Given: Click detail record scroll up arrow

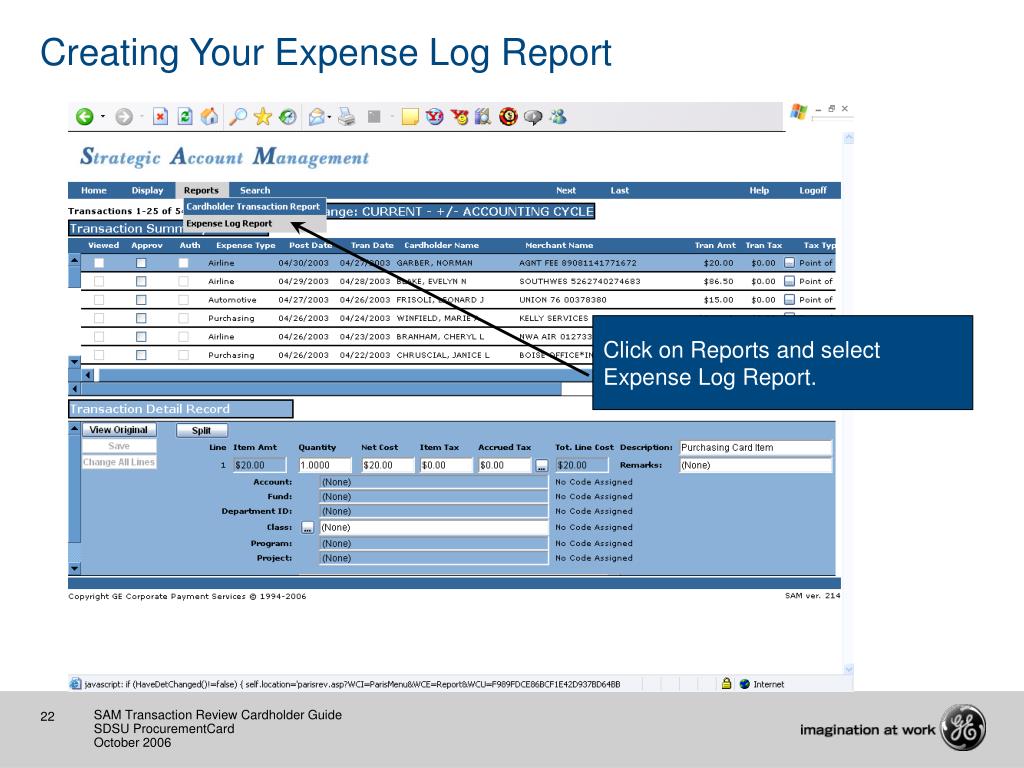Looking at the screenshot, I should [74, 429].
